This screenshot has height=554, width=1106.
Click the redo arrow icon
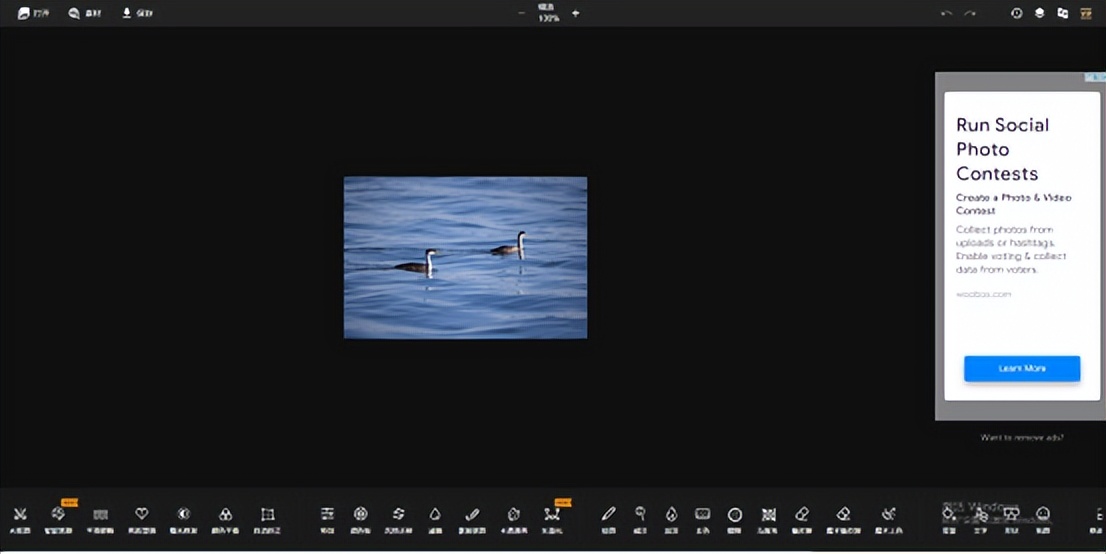[970, 14]
